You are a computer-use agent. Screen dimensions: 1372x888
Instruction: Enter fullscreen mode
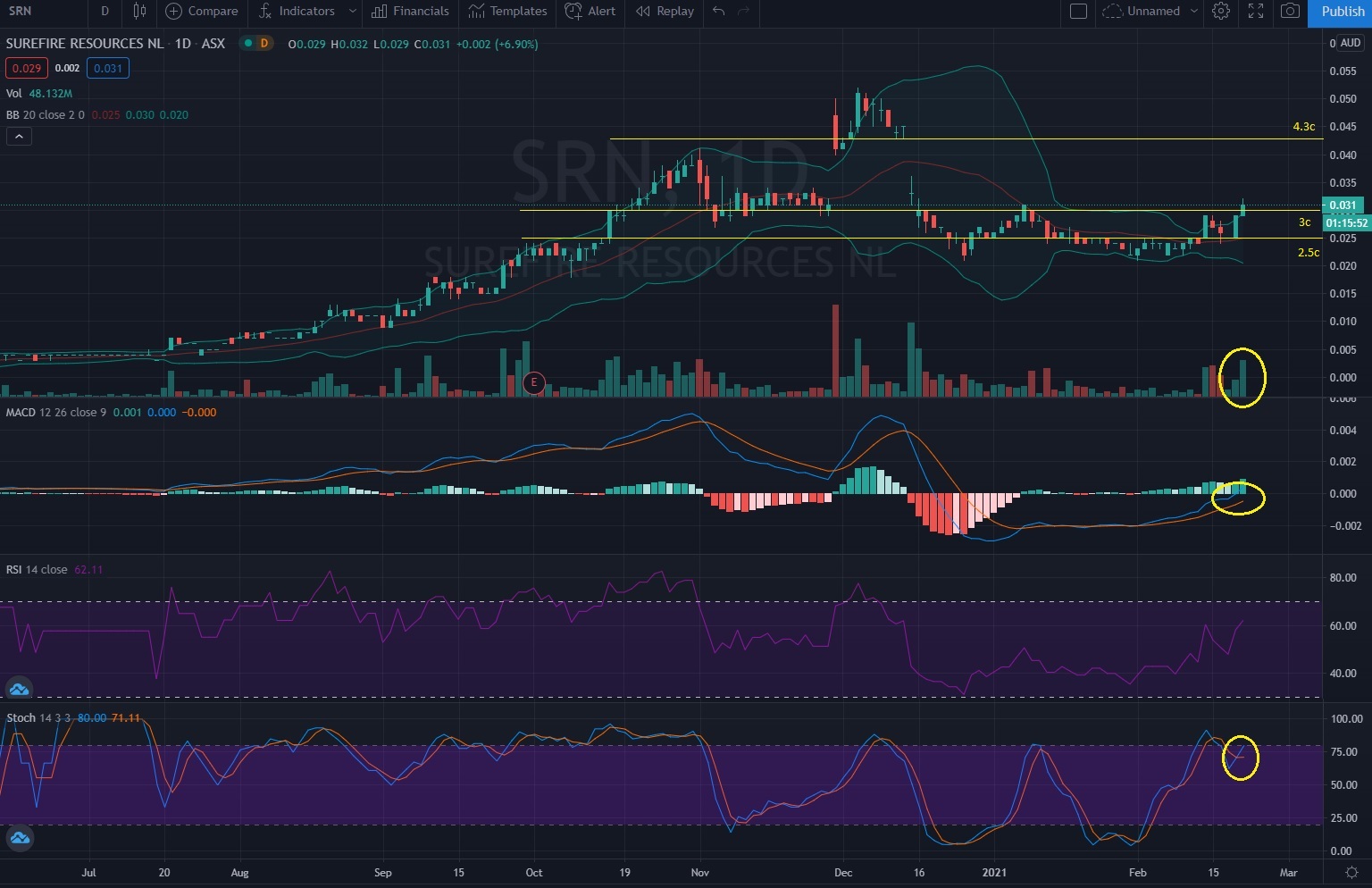(x=1256, y=11)
